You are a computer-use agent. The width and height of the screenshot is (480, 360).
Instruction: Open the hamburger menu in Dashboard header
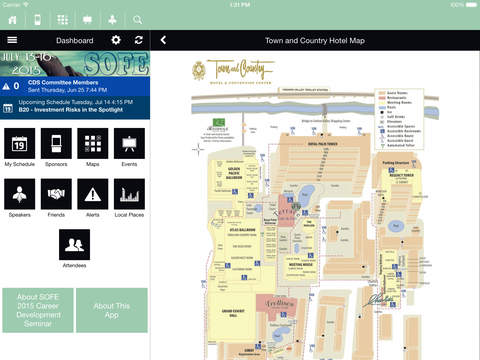coord(12,40)
